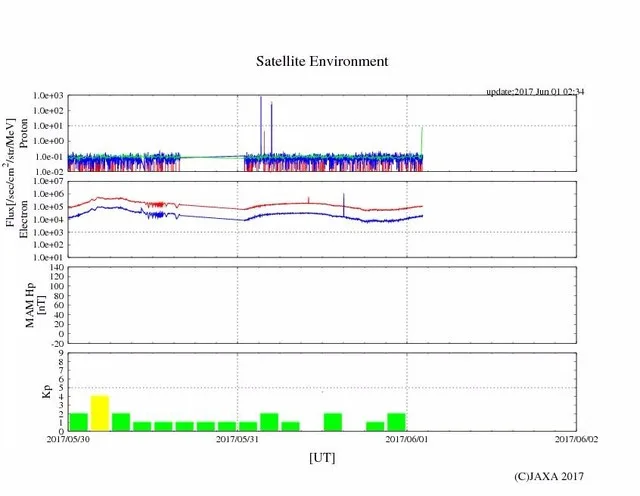
Task: Select the 2017/06/02 date label
Action: [575, 439]
